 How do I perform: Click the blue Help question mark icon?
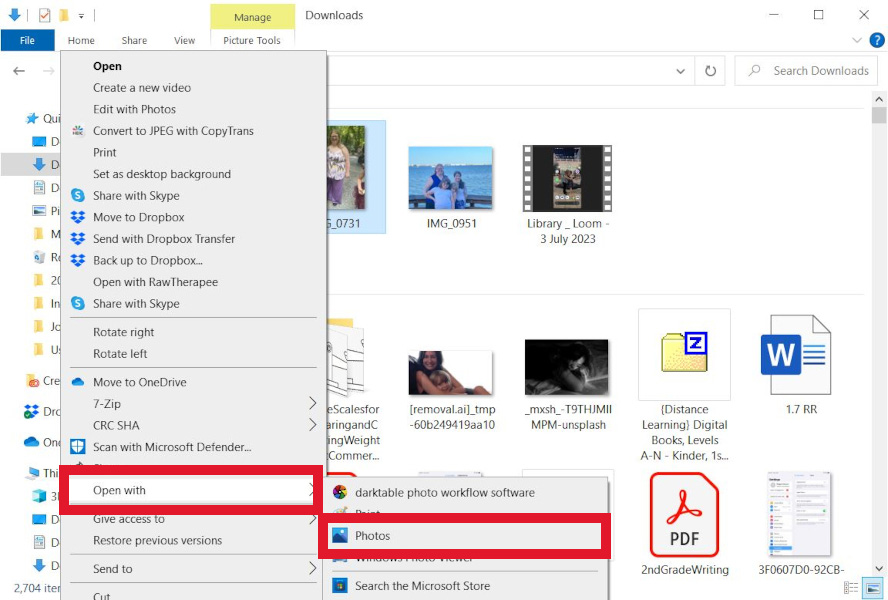pyautogui.click(x=878, y=40)
